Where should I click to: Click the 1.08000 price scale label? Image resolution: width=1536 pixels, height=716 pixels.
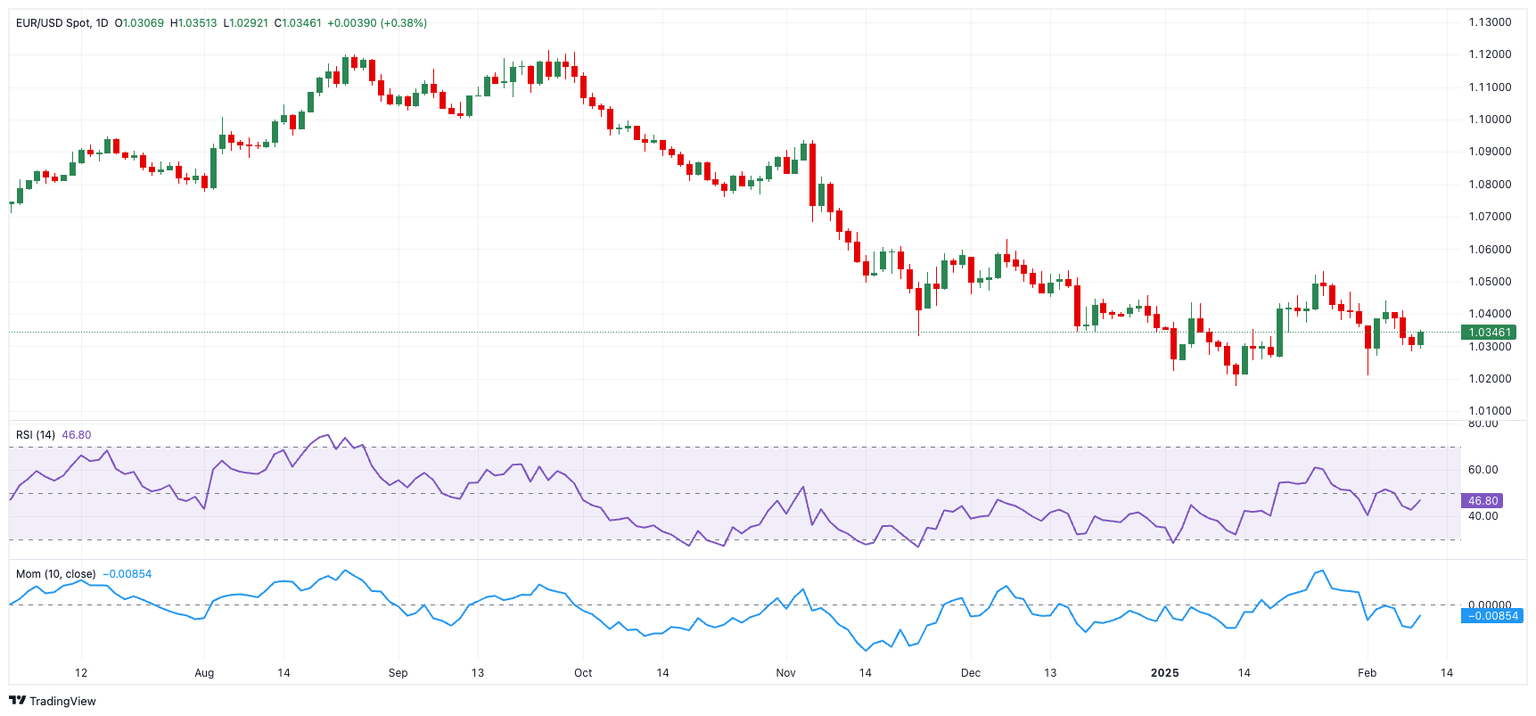pyautogui.click(x=1489, y=185)
